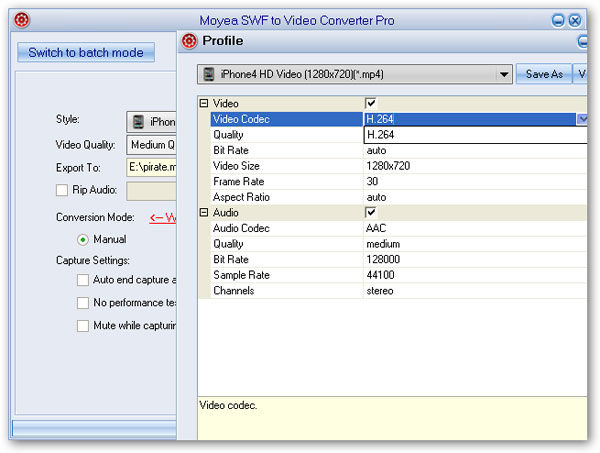Click the progress bar at window bottom
The image size is (600, 453).
(x=94, y=429)
